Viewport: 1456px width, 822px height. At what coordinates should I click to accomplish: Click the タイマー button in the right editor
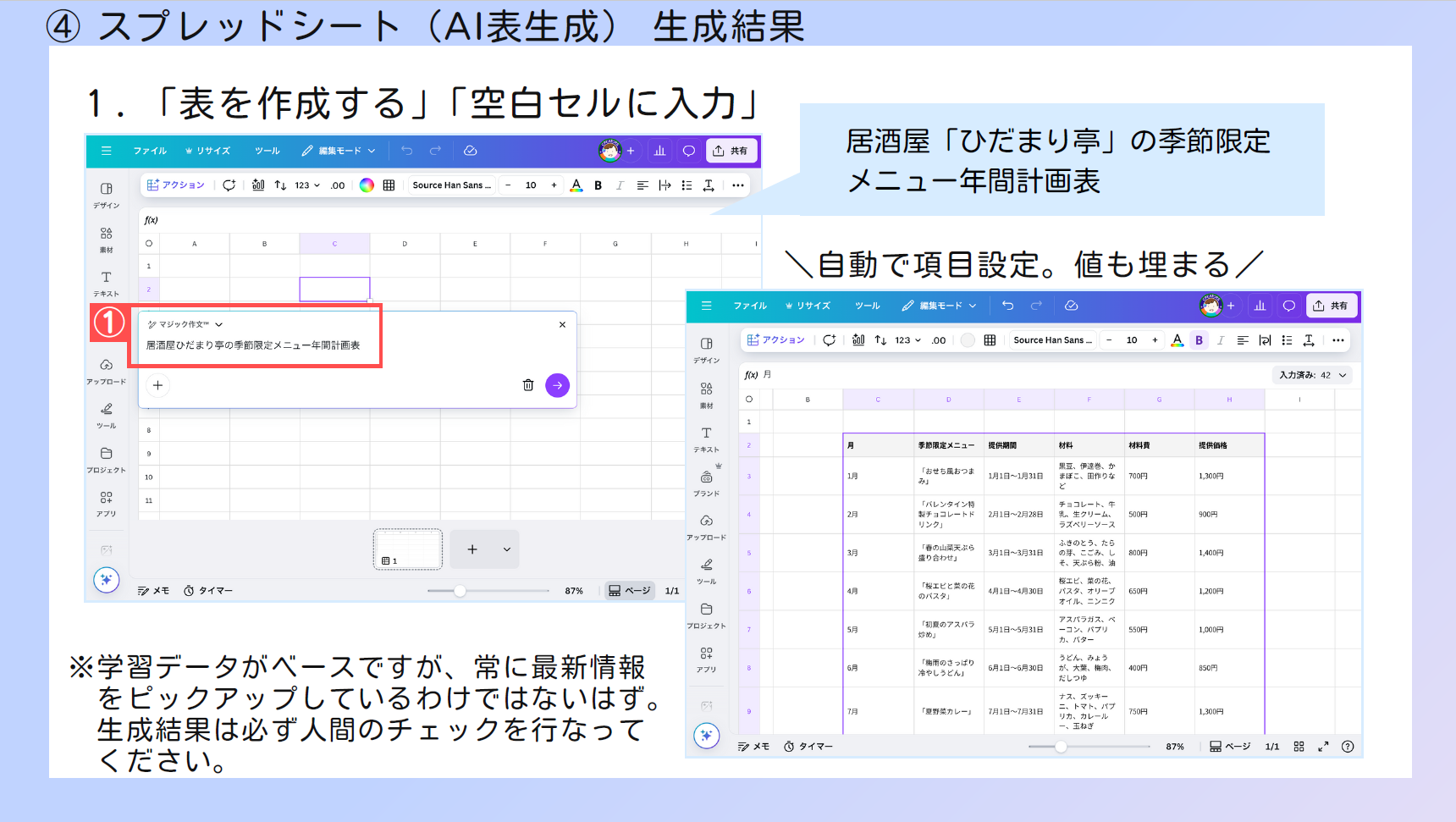coord(808,747)
